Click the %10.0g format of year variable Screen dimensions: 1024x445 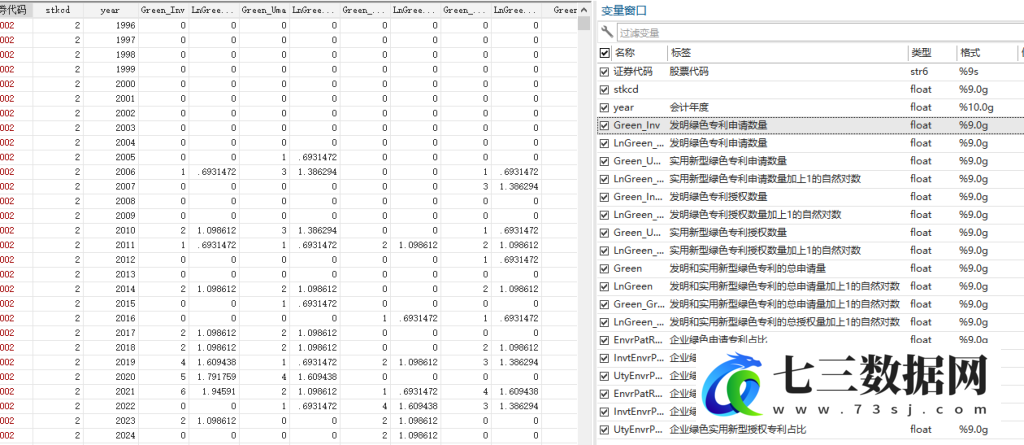(976, 107)
